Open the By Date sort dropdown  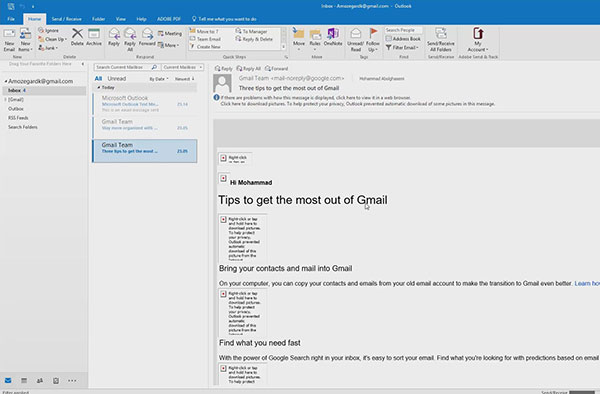click(x=159, y=79)
